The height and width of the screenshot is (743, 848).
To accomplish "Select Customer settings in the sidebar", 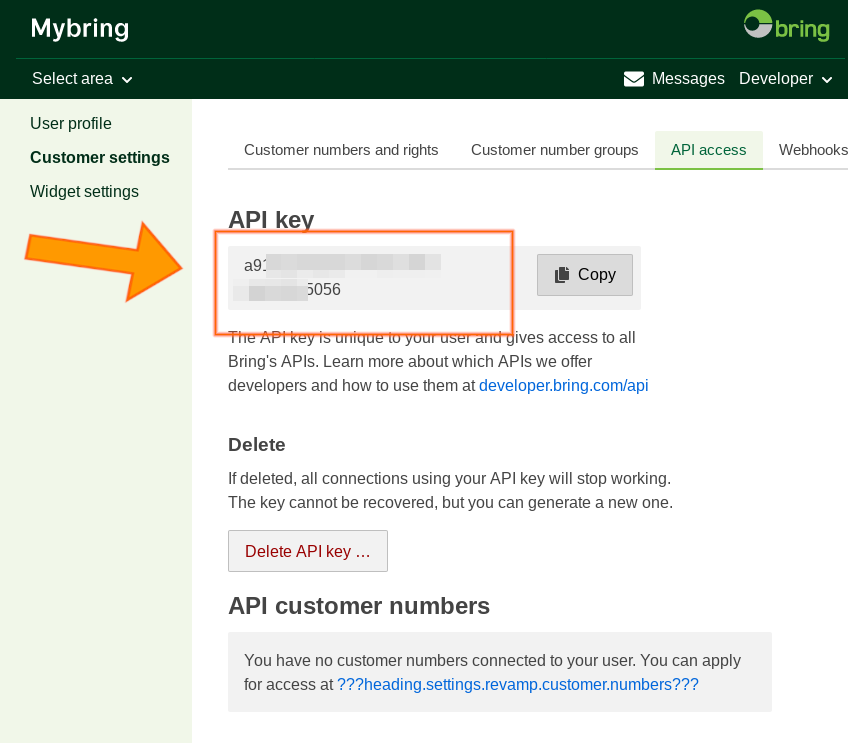I will (x=100, y=157).
